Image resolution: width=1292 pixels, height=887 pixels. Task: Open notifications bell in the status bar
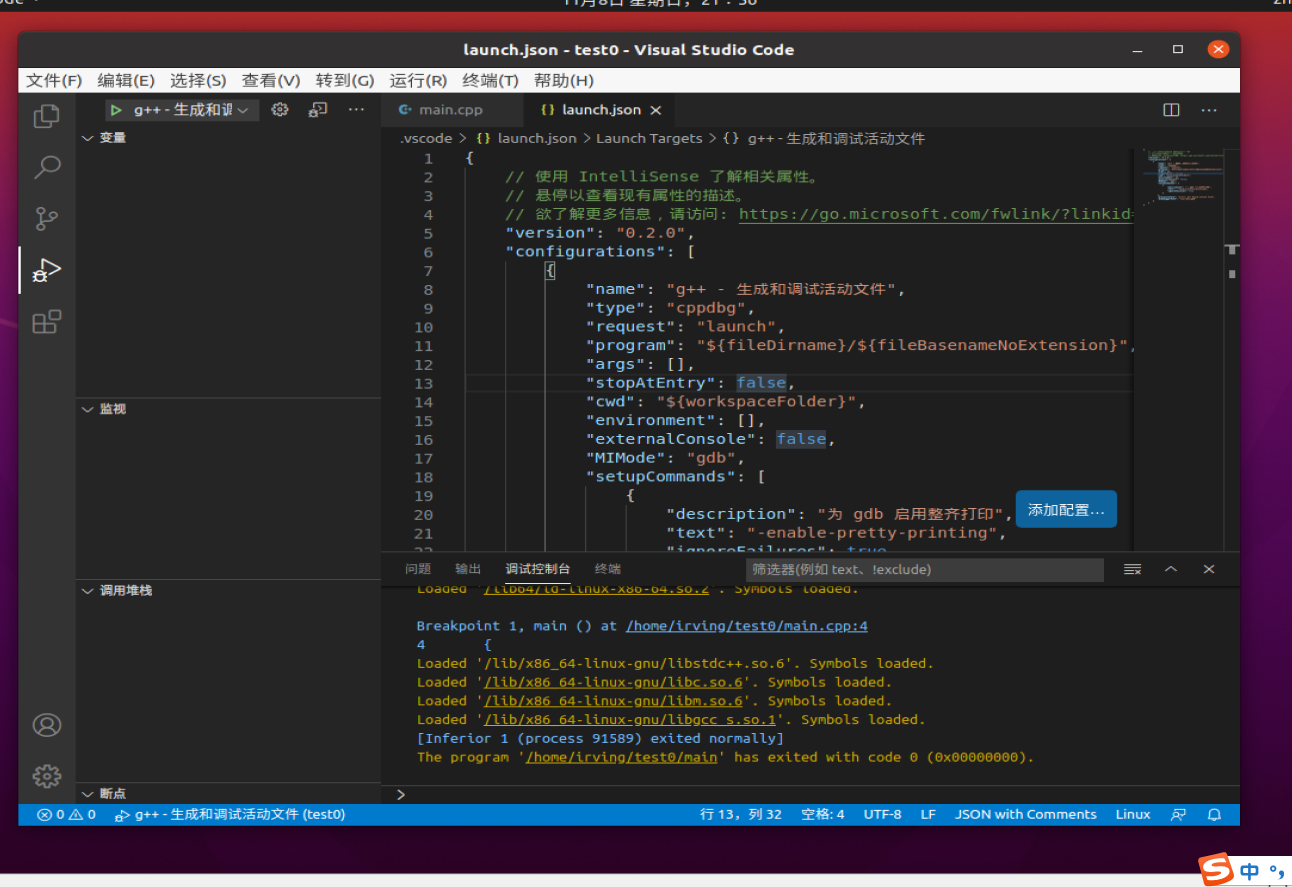click(1214, 814)
